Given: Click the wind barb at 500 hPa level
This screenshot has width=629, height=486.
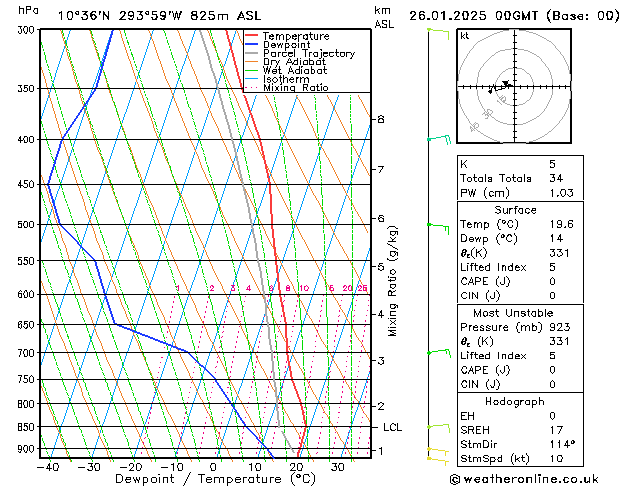Looking at the screenshot, I should tap(438, 229).
